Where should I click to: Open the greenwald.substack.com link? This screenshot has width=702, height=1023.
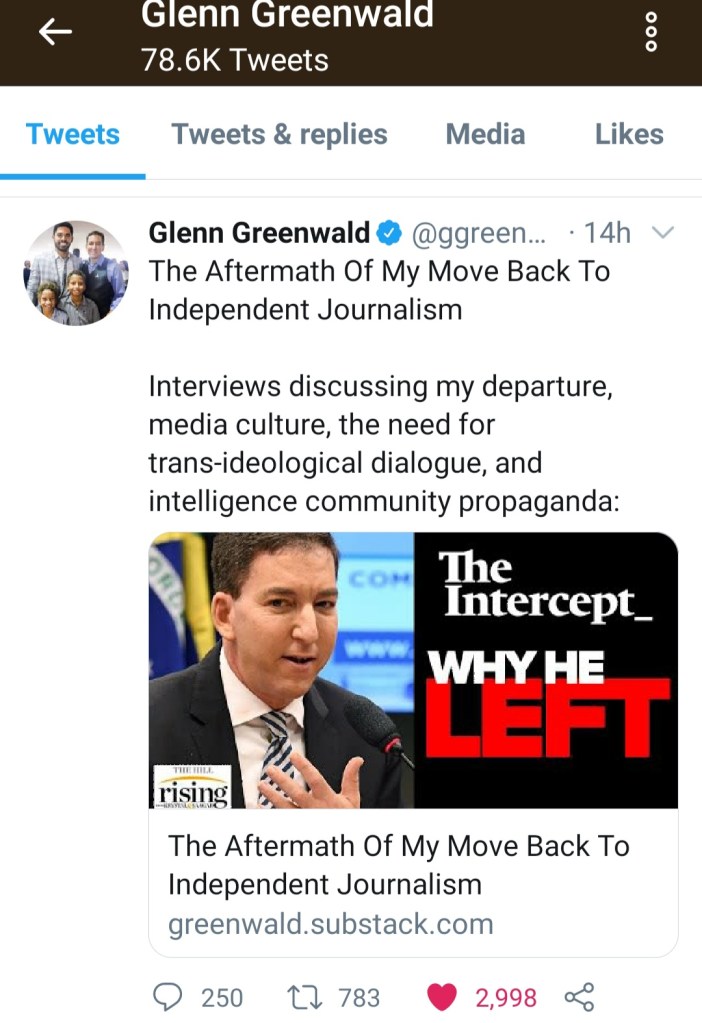pos(331,924)
